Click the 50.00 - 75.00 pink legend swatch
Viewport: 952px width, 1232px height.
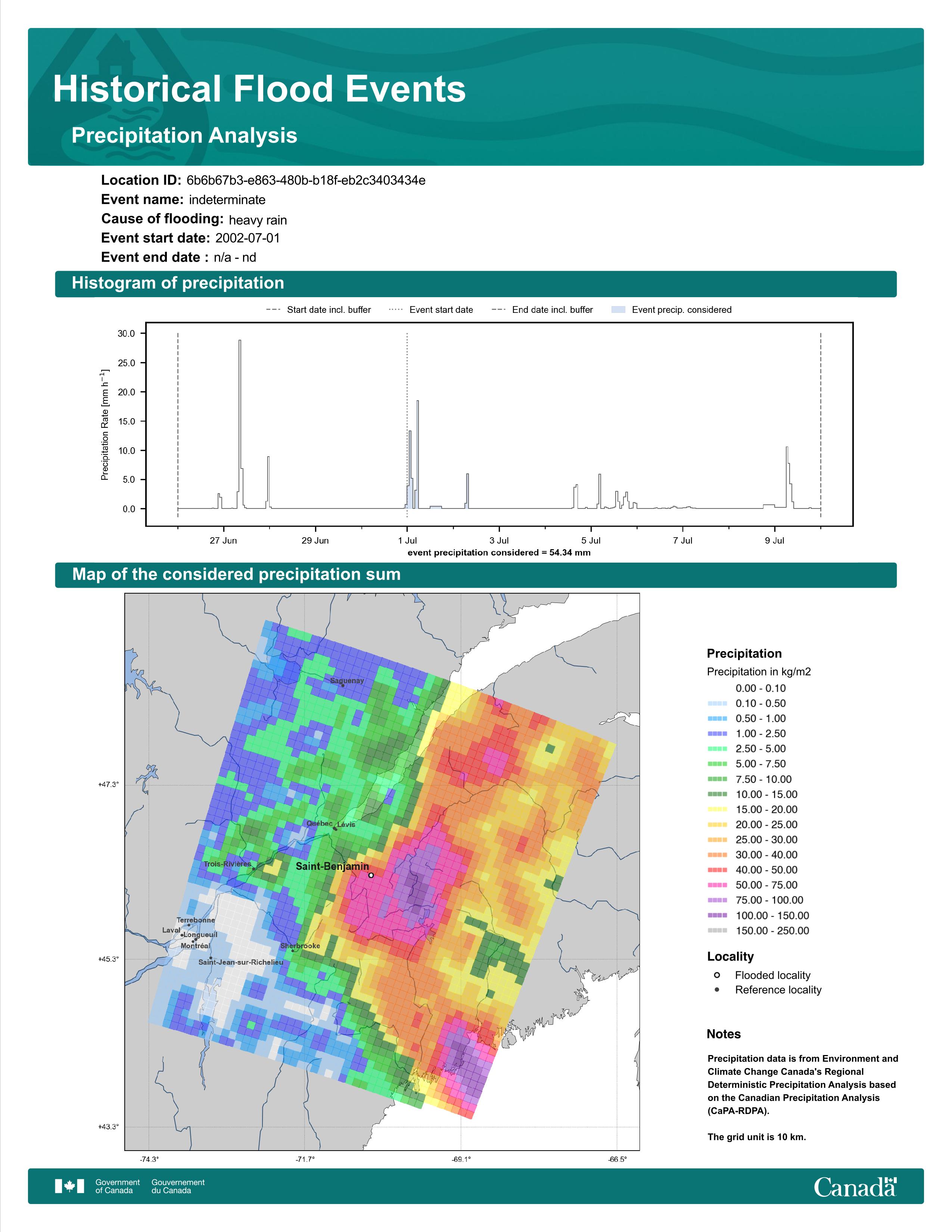[x=717, y=885]
